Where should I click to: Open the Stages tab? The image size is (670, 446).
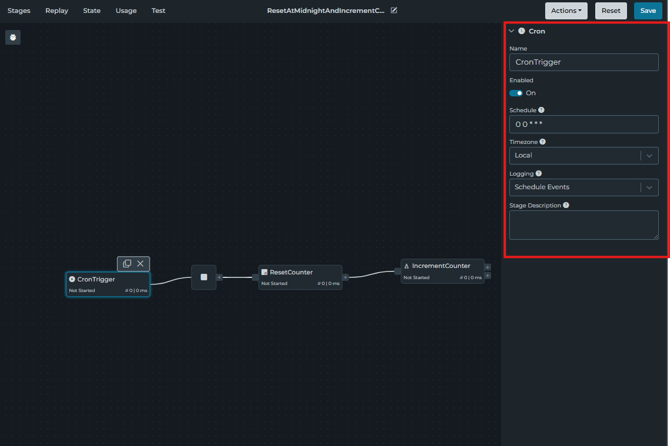click(x=19, y=11)
